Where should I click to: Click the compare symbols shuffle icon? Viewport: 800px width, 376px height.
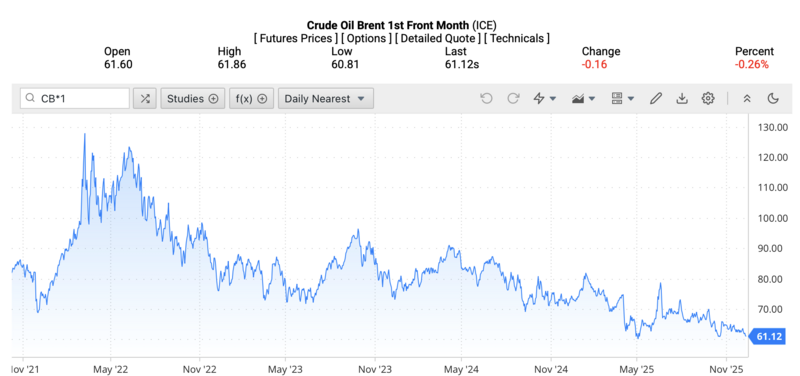[145, 98]
